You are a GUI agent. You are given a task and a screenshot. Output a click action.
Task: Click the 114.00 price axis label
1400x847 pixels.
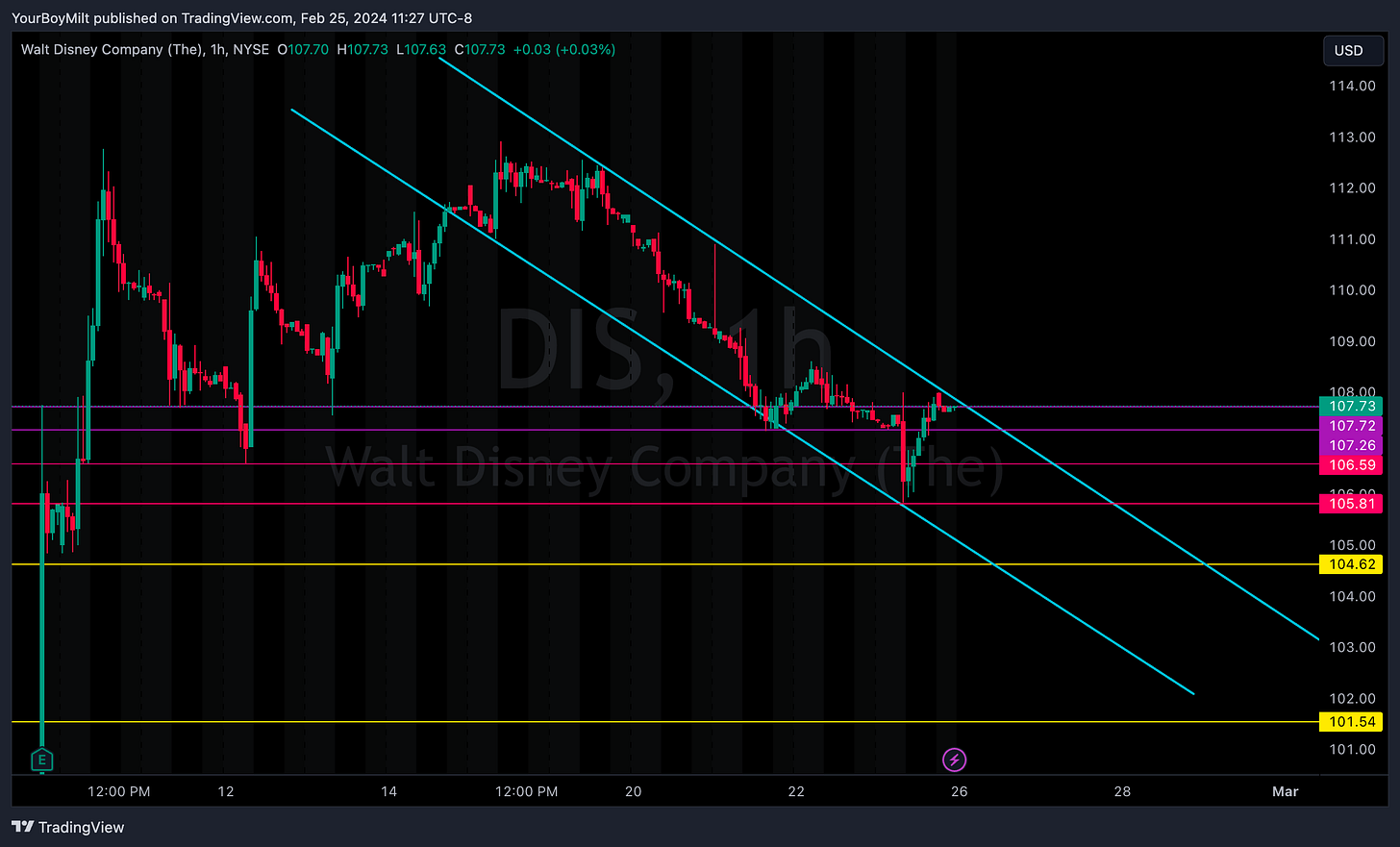1352,86
